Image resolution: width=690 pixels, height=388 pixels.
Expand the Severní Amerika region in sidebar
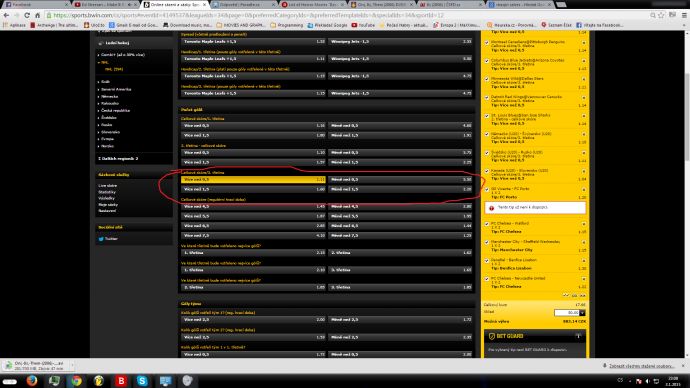pyautogui.click(x=115, y=89)
